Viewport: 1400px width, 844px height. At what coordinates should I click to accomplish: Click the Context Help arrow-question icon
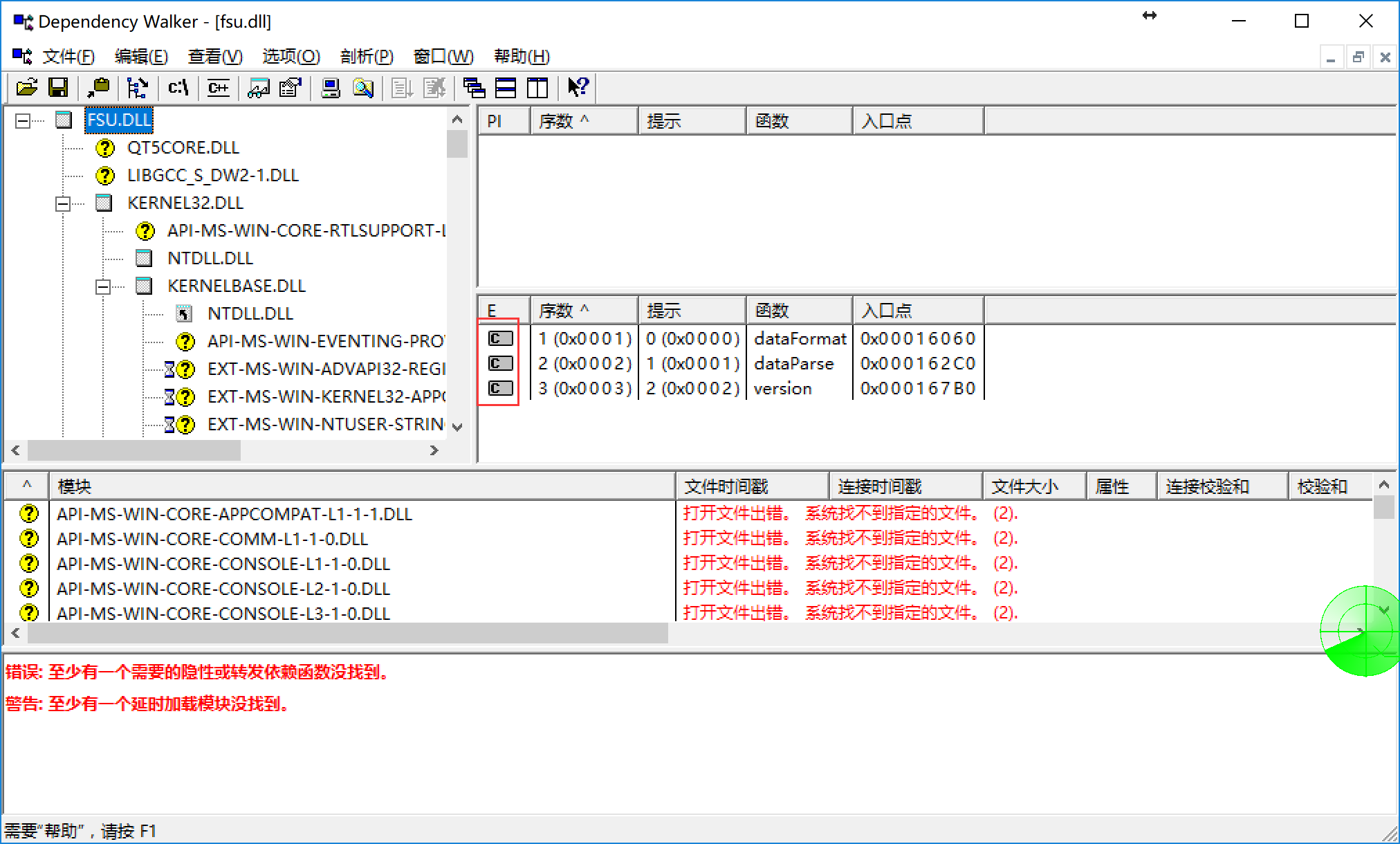point(578,88)
